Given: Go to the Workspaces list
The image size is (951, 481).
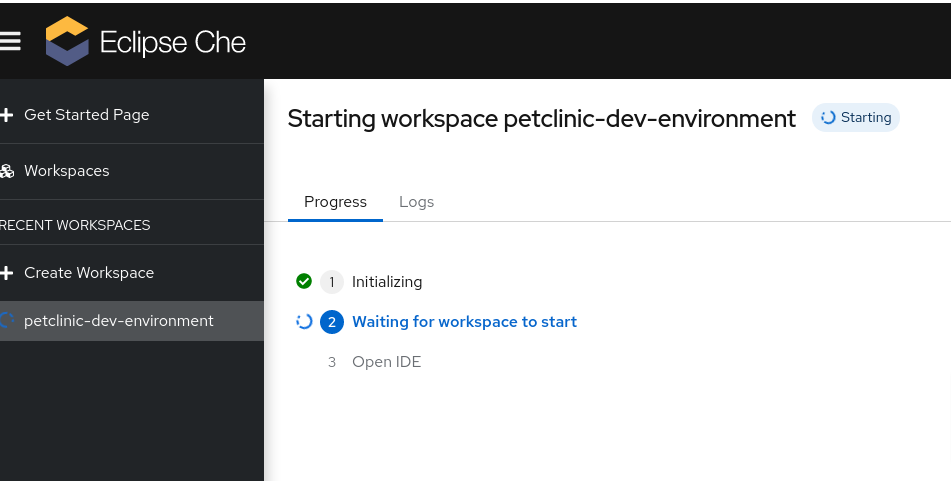Looking at the screenshot, I should tap(66, 171).
